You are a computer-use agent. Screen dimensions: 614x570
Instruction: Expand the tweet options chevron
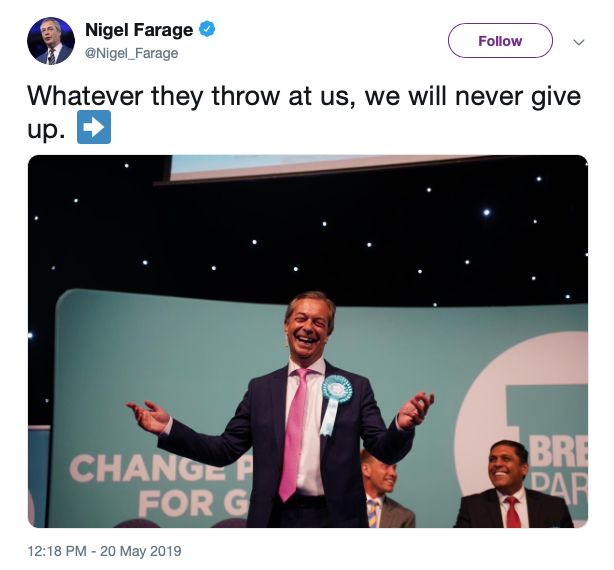579,42
